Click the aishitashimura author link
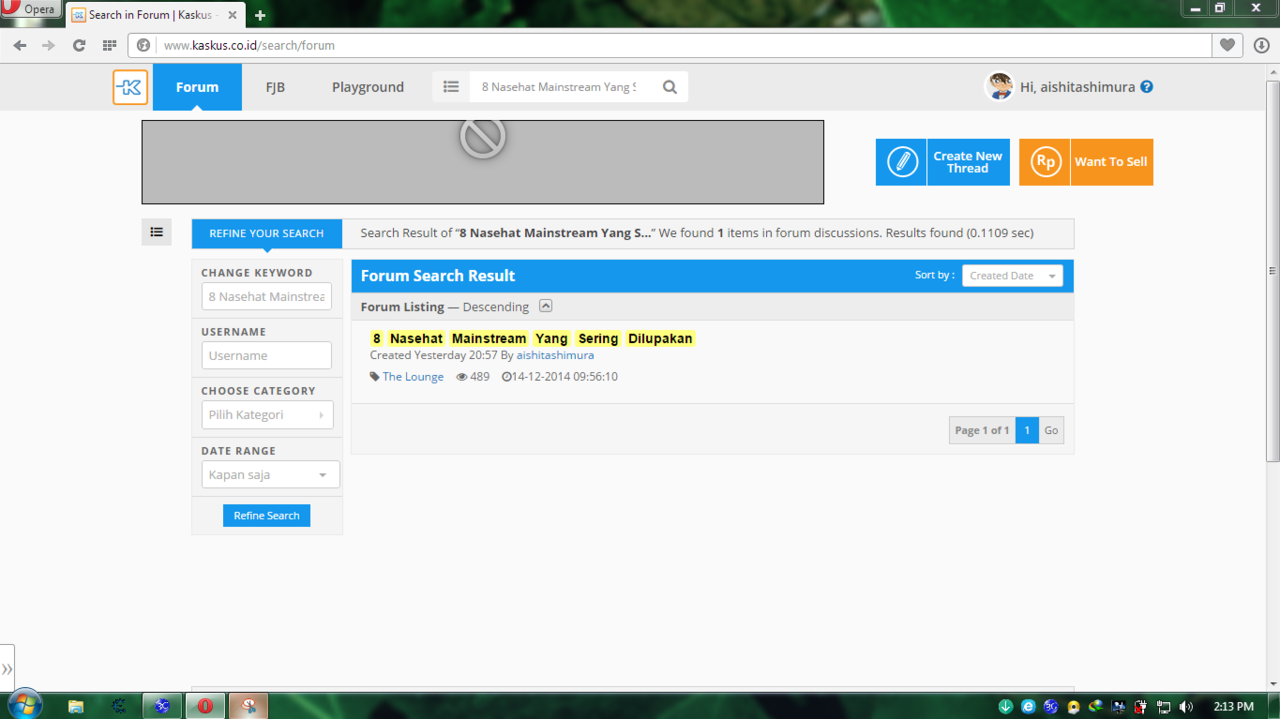 [555, 355]
